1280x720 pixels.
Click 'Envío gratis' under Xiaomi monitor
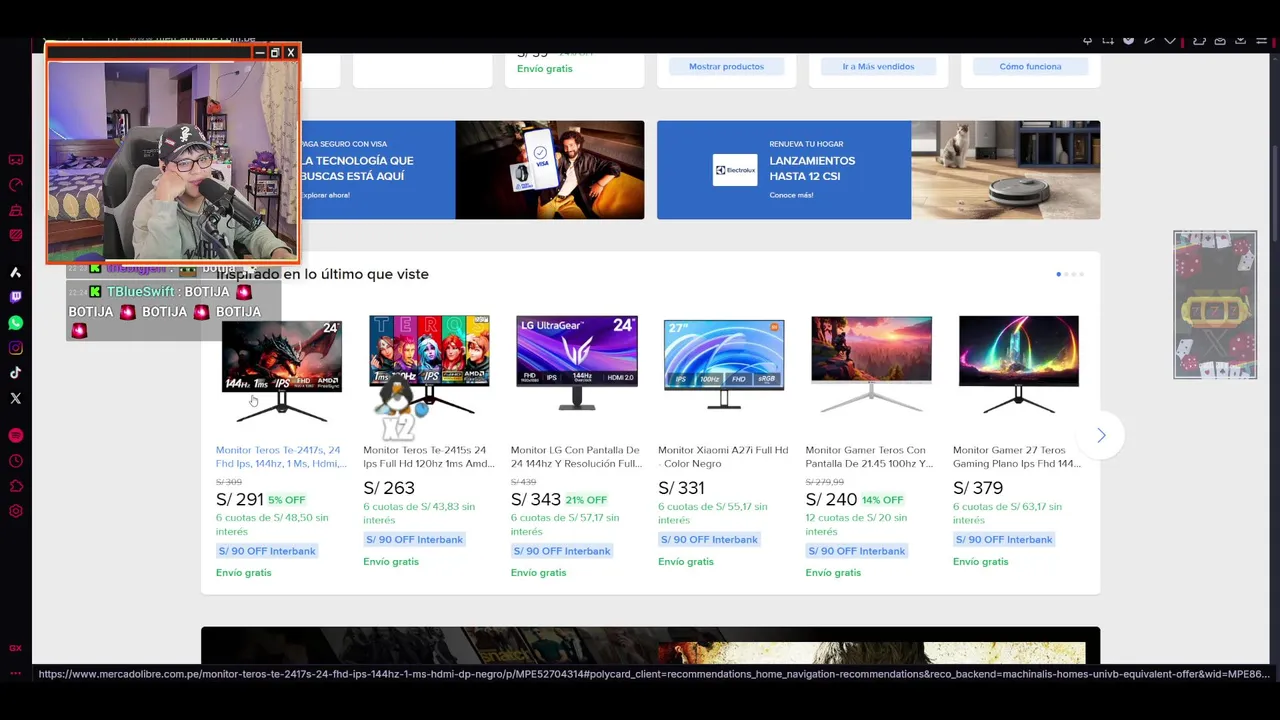coord(686,562)
